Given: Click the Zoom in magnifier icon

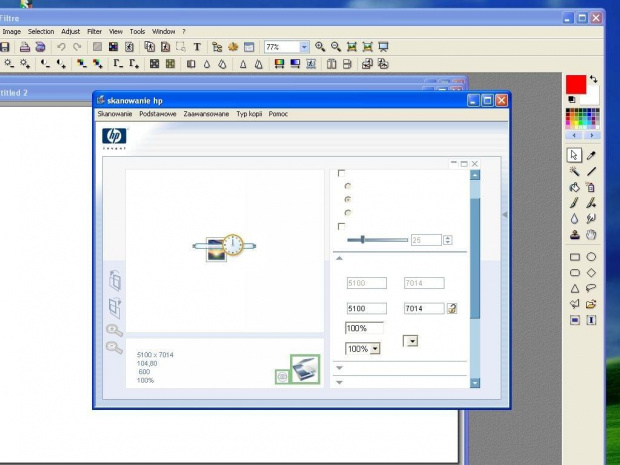Looking at the screenshot, I should (x=320, y=47).
